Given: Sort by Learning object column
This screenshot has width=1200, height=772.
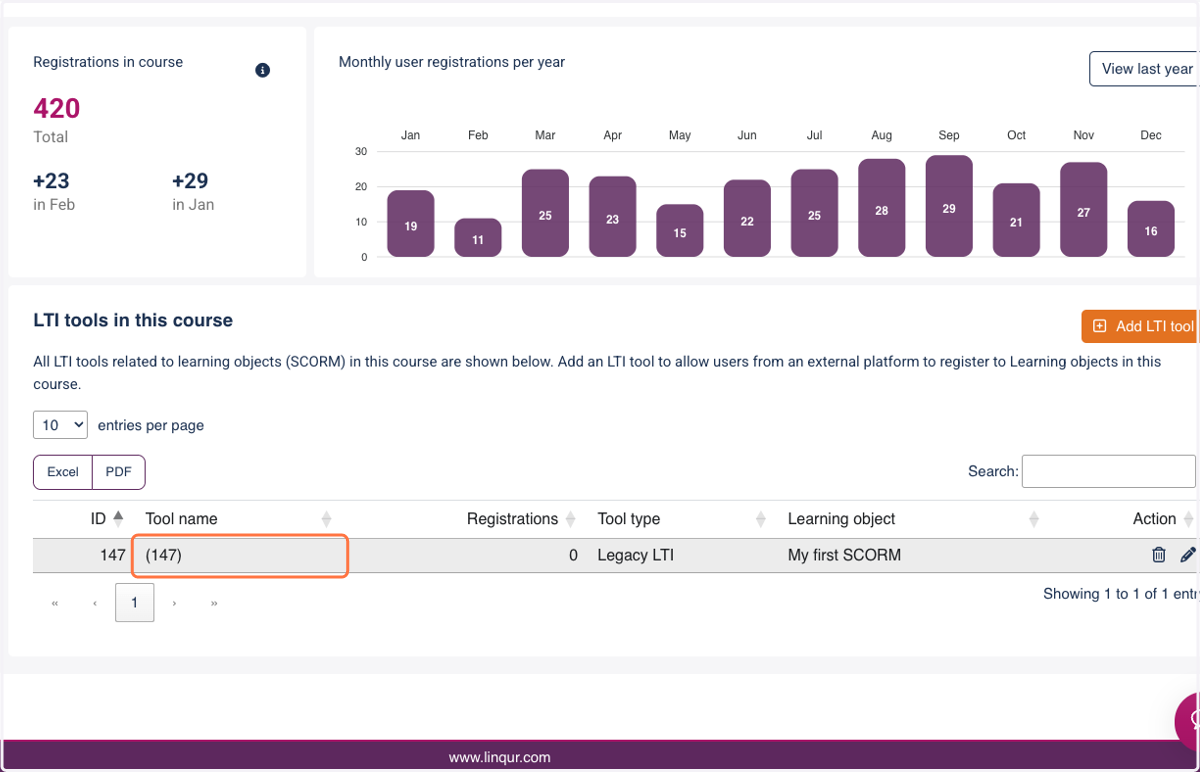Looking at the screenshot, I should (1034, 519).
